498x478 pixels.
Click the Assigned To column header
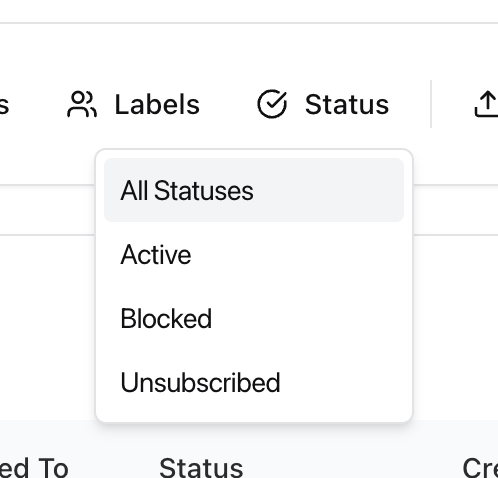(34, 468)
